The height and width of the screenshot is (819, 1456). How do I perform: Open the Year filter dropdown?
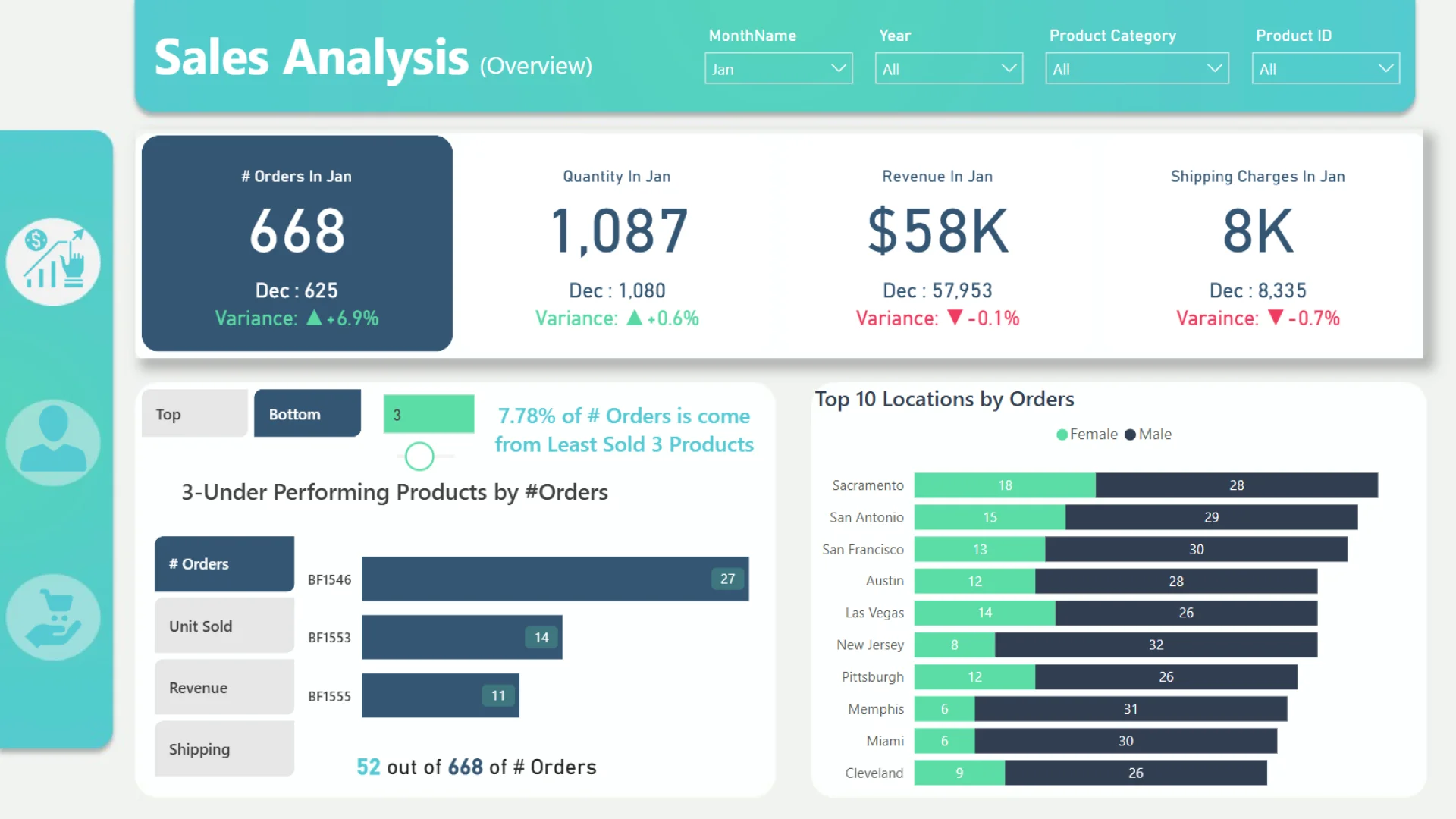click(948, 69)
